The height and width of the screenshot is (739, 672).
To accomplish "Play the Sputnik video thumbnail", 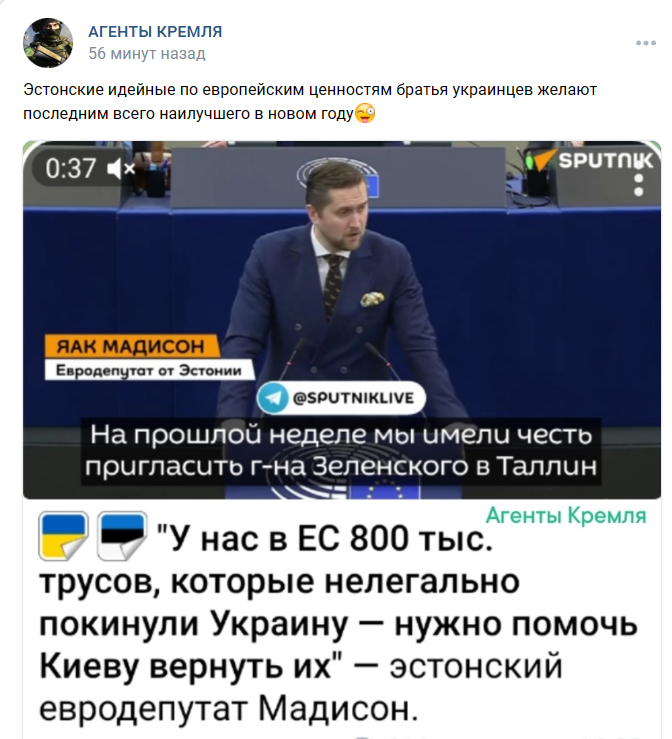I will (x=342, y=320).
